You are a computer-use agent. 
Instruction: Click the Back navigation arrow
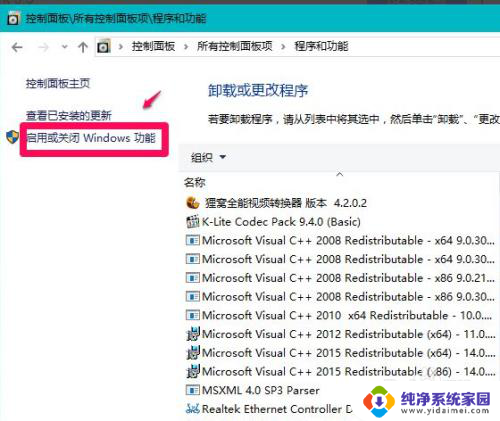pyautogui.click(x=17, y=47)
